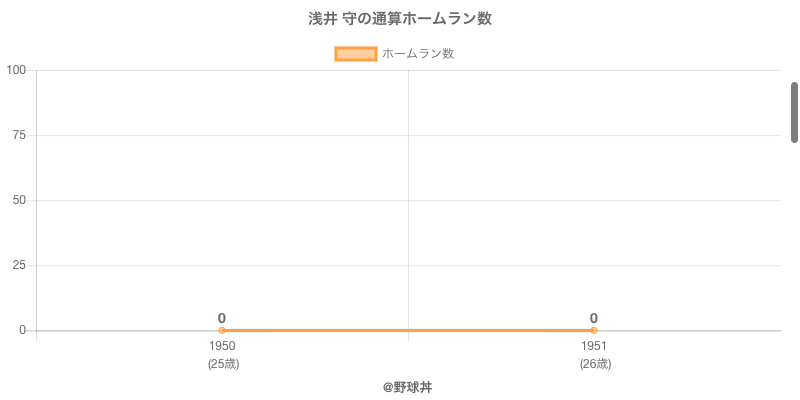Screen dimensions: 800x400
Task: Click the 50 y-axis tick label
Action: pyautogui.click(x=20, y=200)
